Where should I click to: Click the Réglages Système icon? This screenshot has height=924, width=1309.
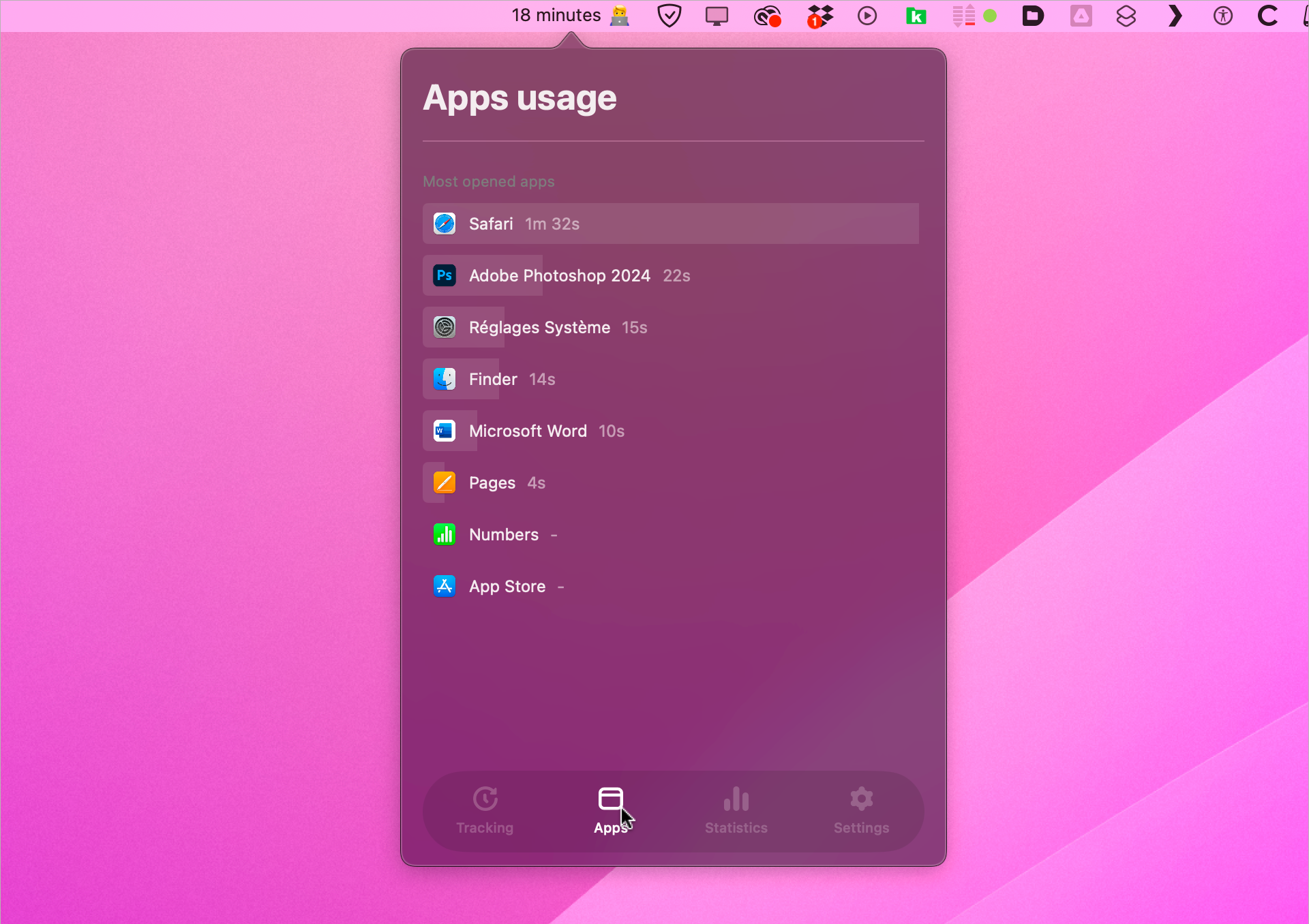445,328
